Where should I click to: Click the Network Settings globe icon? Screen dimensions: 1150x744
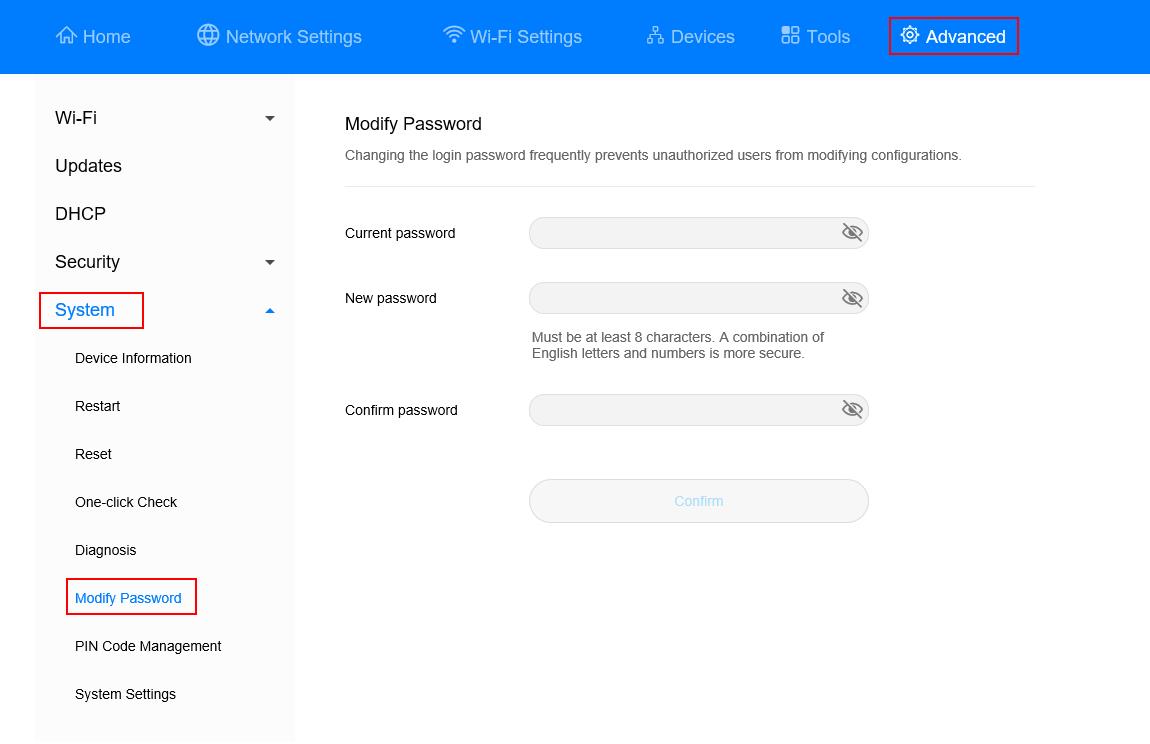tap(208, 35)
